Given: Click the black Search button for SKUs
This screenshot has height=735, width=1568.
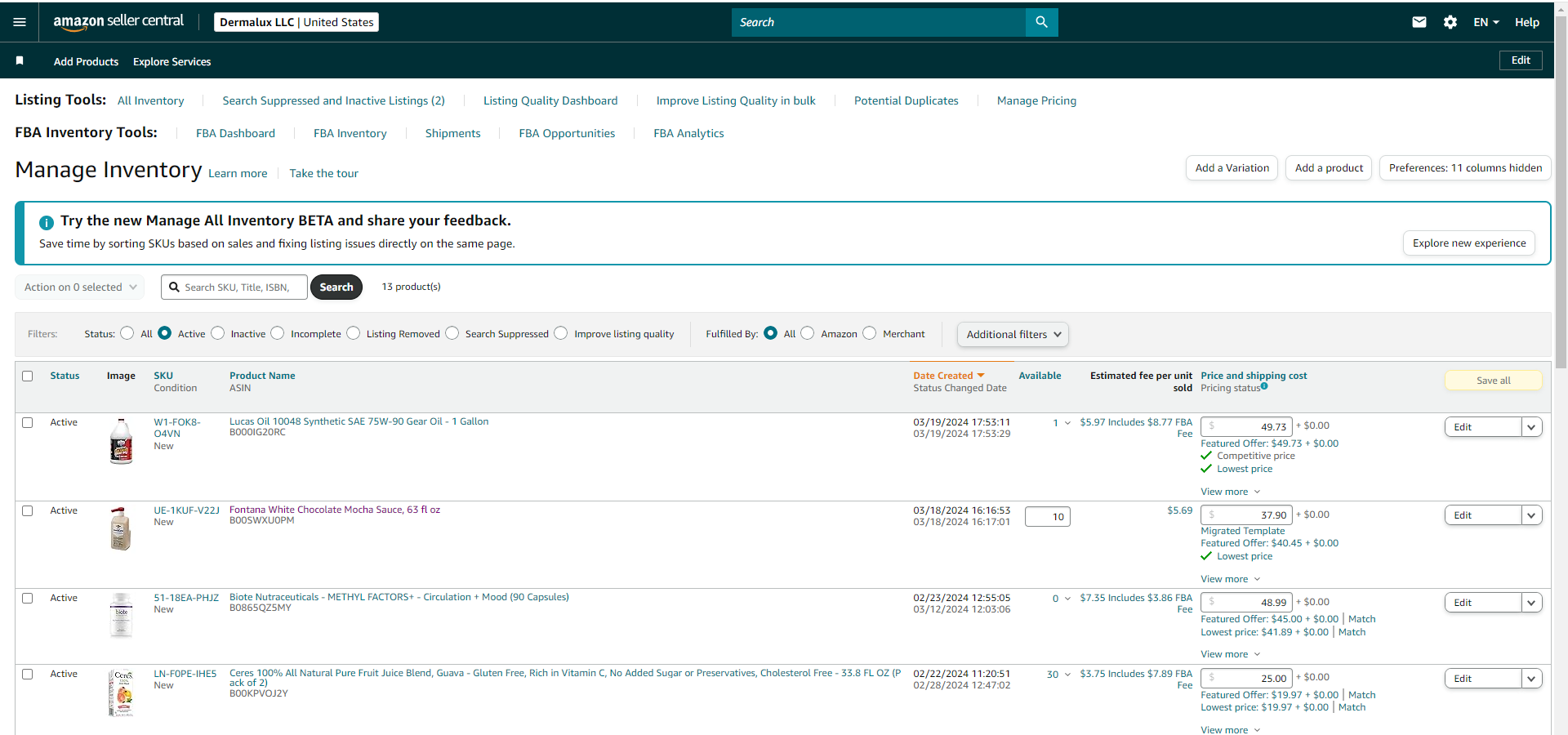Looking at the screenshot, I should 336,287.
